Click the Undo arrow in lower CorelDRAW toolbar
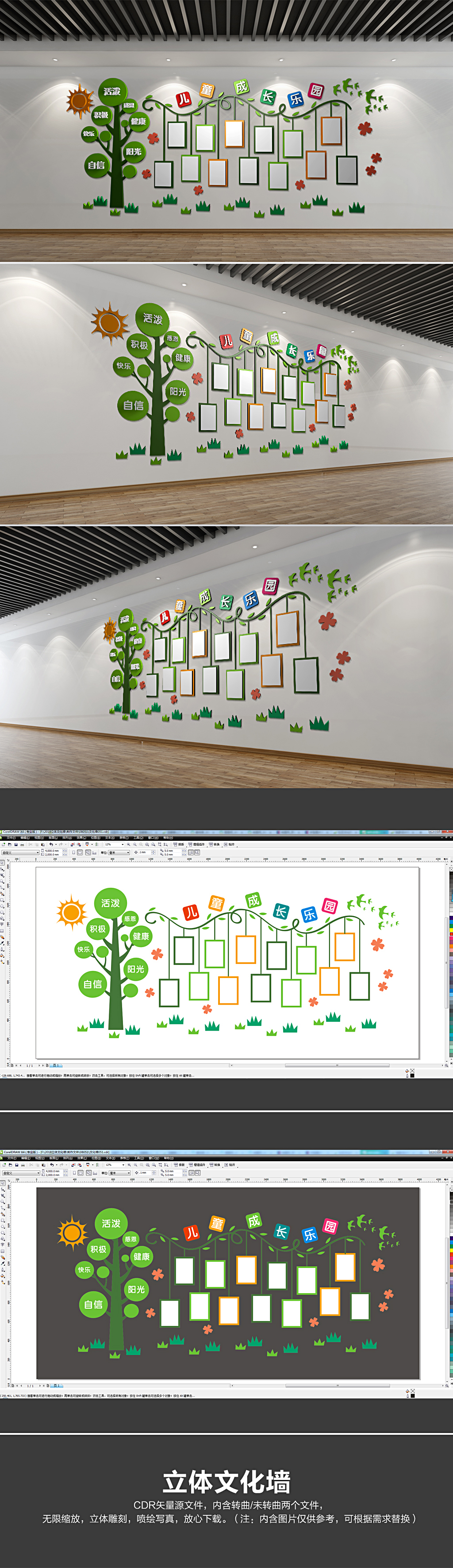 point(52,1164)
